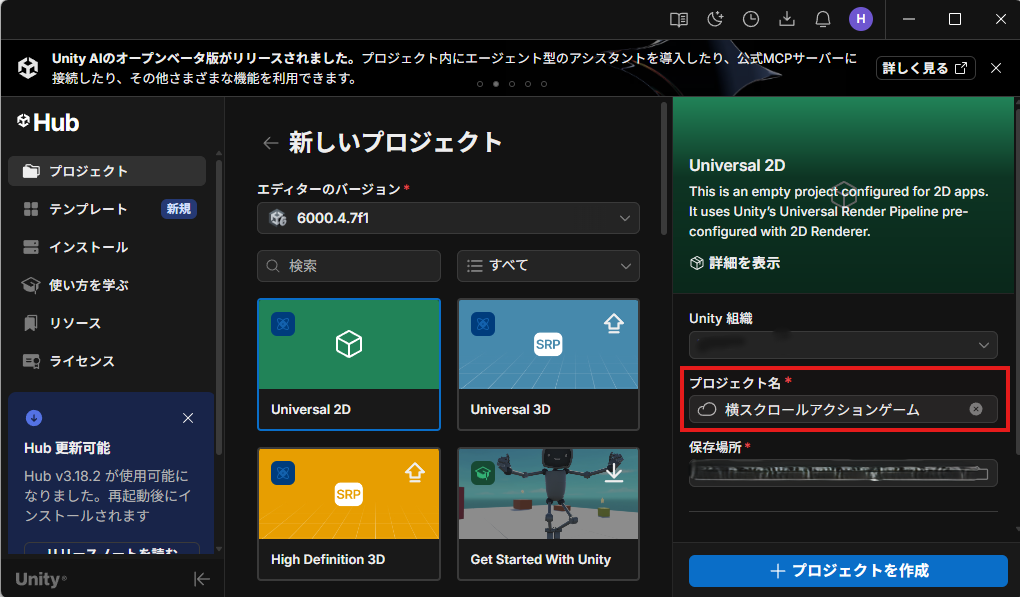Screen dimensions: 1020x597
Task: Click the template 検索 search field
Action: coord(349,266)
